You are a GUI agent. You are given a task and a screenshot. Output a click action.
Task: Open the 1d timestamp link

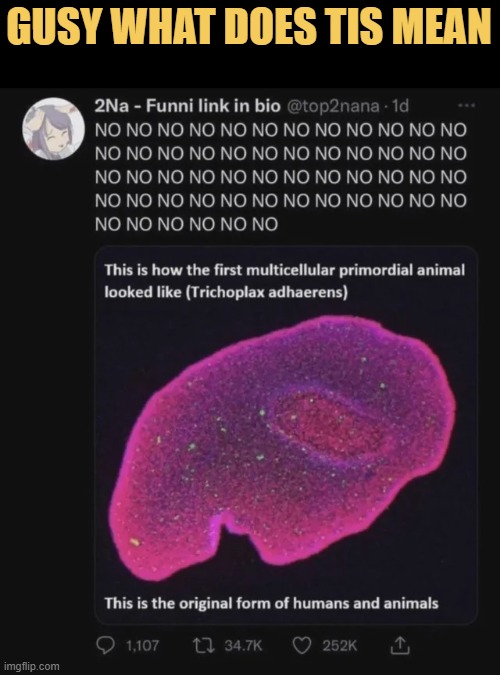coord(399,106)
